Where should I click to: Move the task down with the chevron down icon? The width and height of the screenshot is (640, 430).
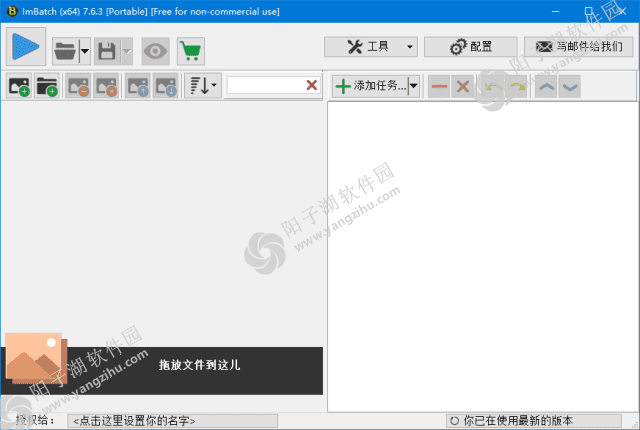pyautogui.click(x=570, y=86)
